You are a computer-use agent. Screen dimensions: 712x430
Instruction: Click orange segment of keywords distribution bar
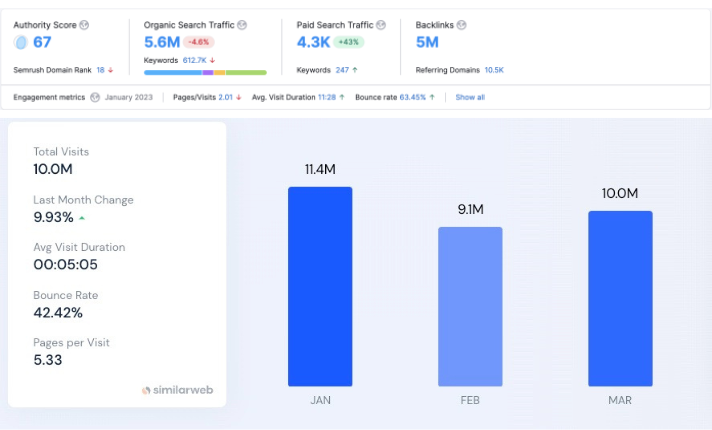click(220, 73)
